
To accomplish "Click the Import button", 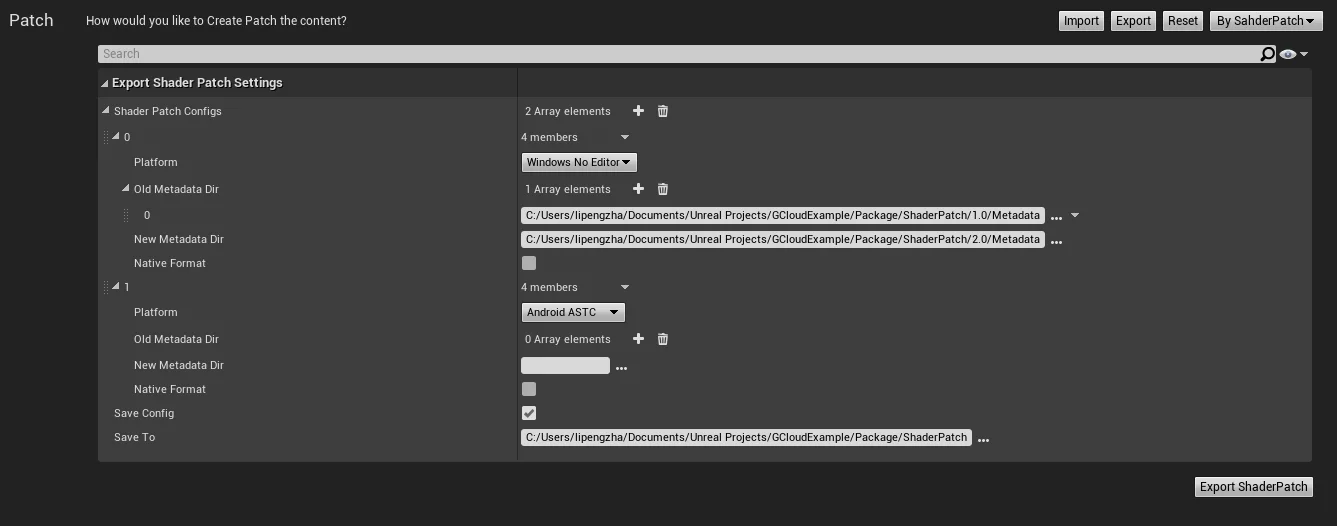I will point(1080,21).
